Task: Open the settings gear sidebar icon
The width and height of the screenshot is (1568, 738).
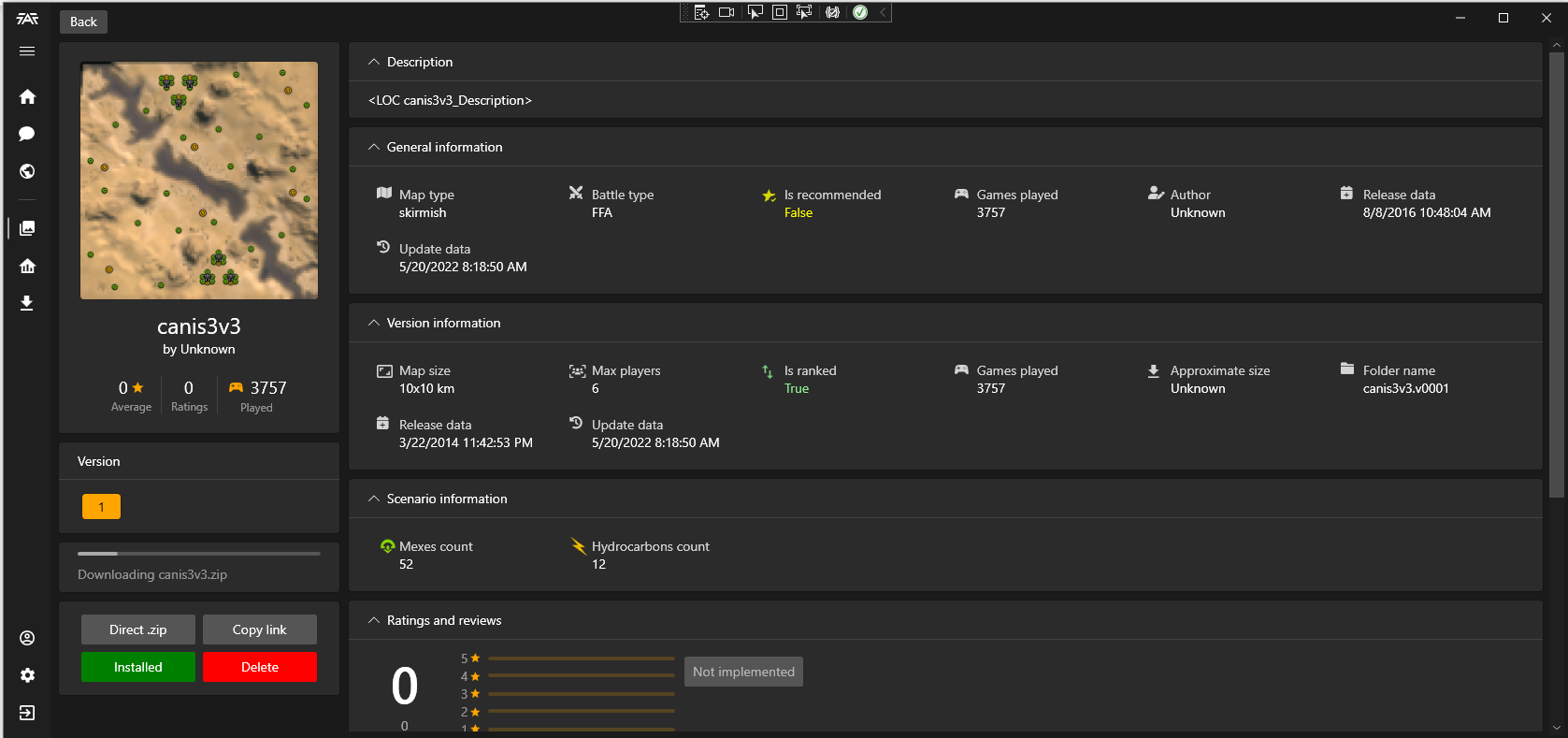Action: pyautogui.click(x=27, y=675)
